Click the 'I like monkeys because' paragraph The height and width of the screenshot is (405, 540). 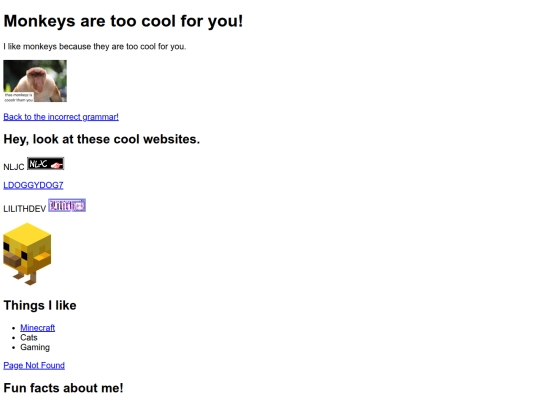click(95, 46)
